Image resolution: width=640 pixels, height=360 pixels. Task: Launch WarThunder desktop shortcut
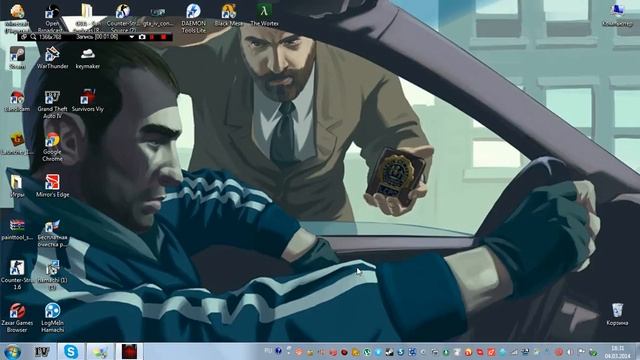pos(52,58)
